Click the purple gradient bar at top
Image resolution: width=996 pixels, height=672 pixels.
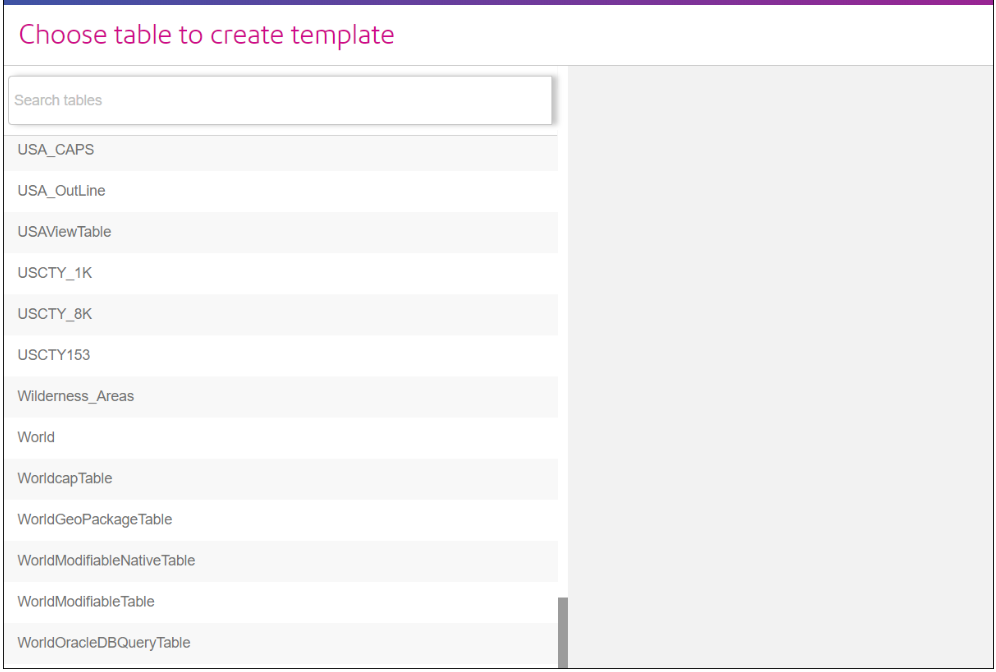tap(498, 2)
